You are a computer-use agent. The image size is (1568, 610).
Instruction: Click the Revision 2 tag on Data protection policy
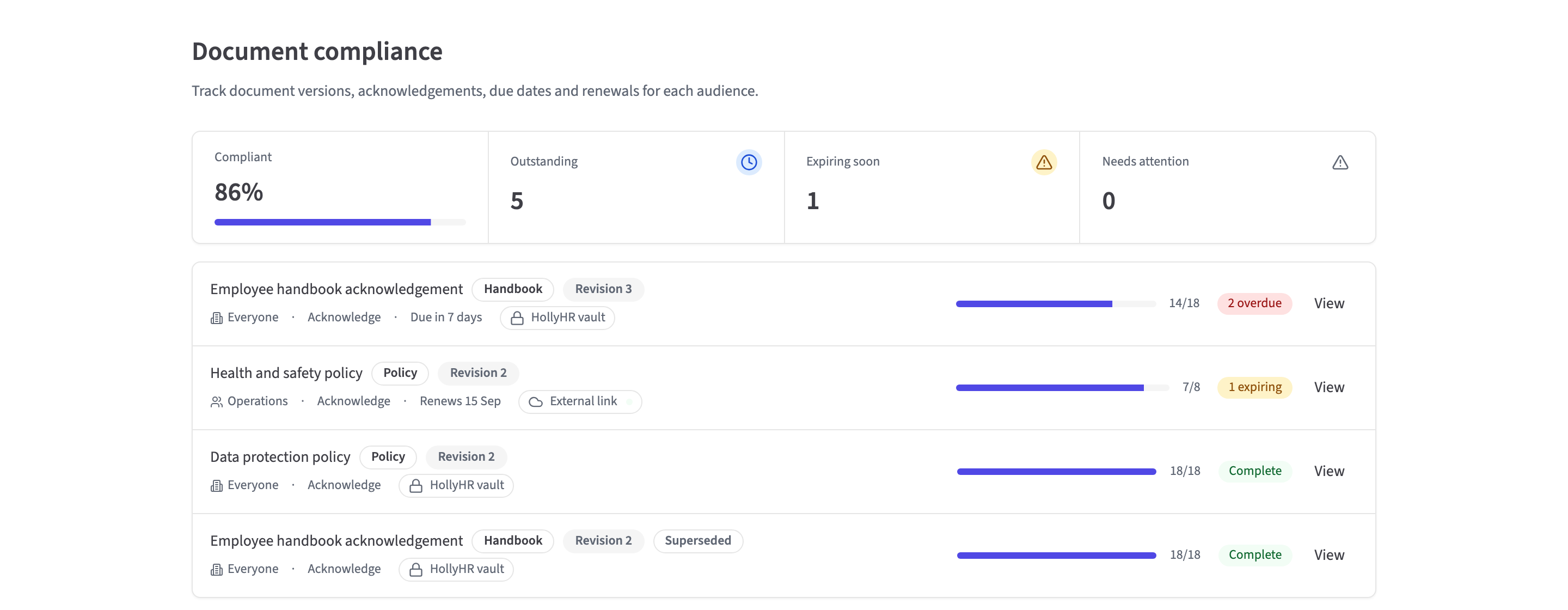click(465, 457)
